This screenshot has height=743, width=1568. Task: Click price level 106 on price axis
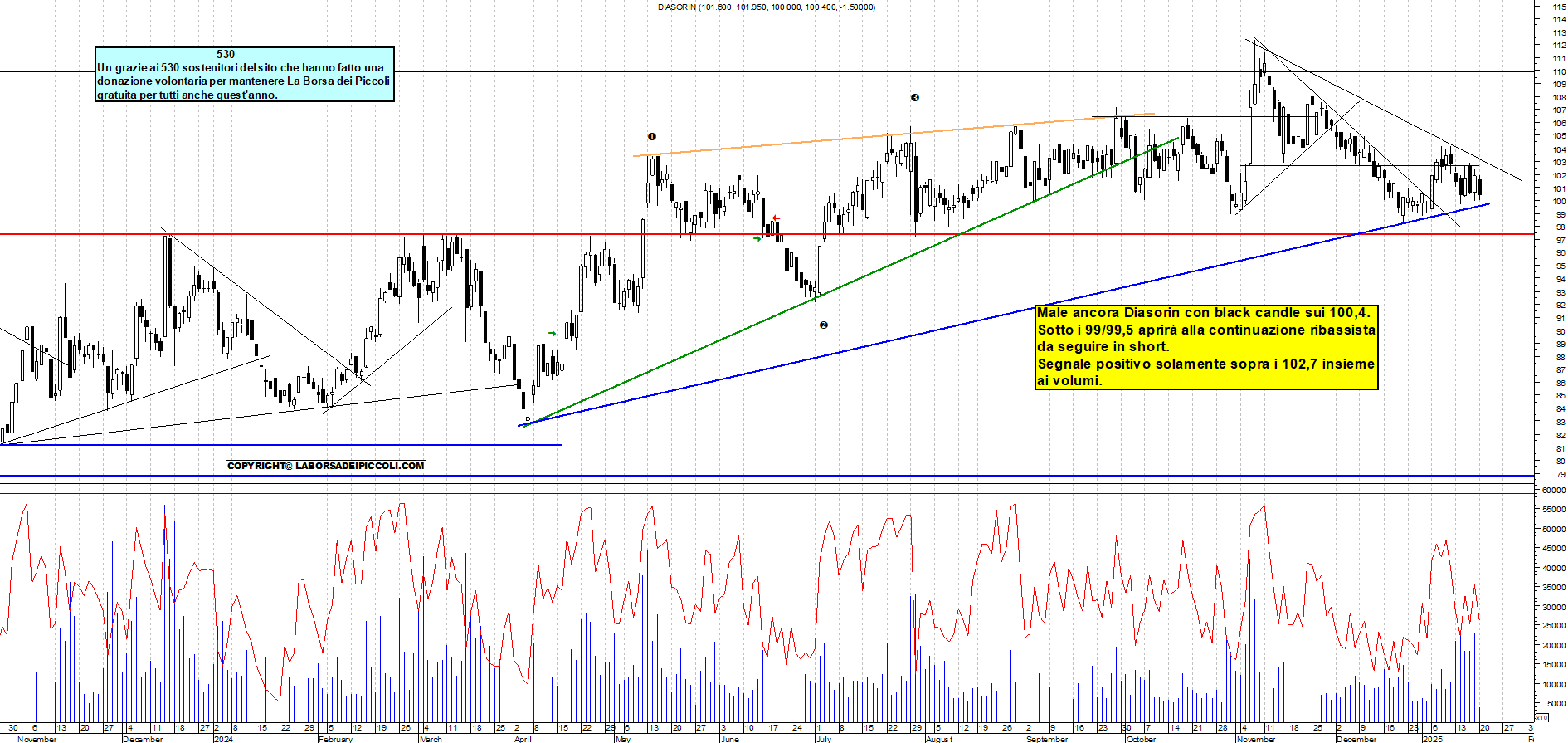[1559, 123]
